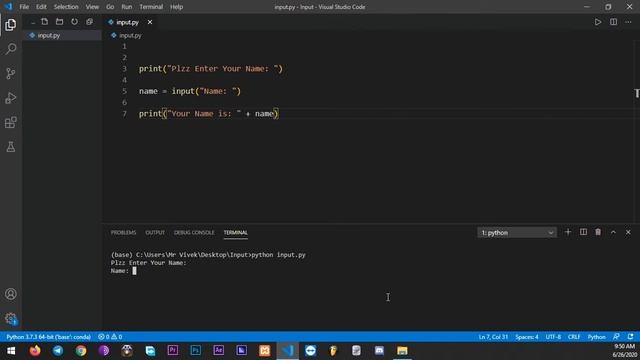Switch to the PROBLEMS panel tab
This screenshot has width=640, height=360.
coord(123,233)
